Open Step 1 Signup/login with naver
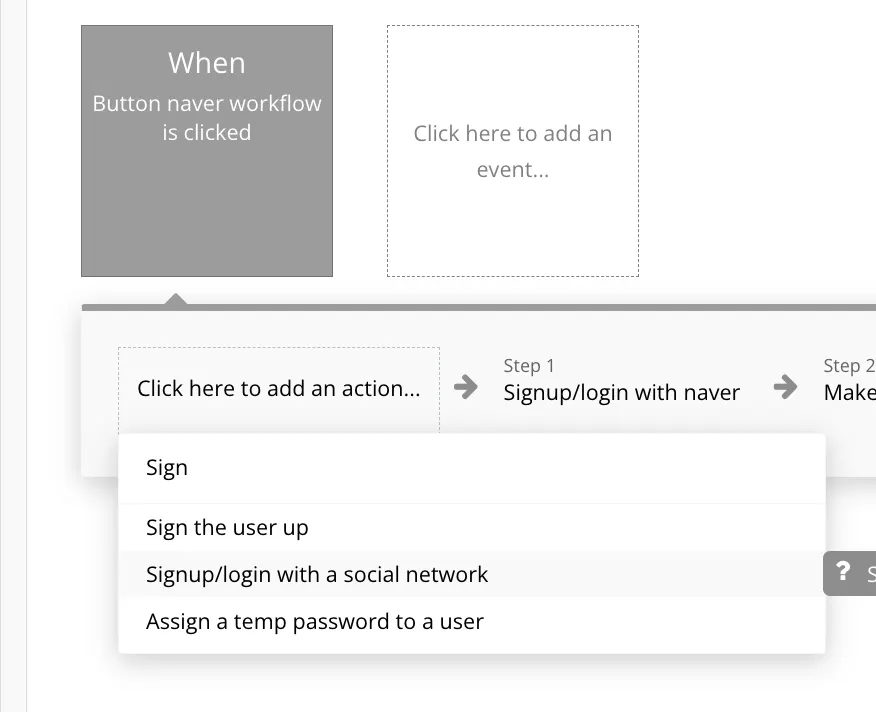This screenshot has height=712, width=876. 621,392
